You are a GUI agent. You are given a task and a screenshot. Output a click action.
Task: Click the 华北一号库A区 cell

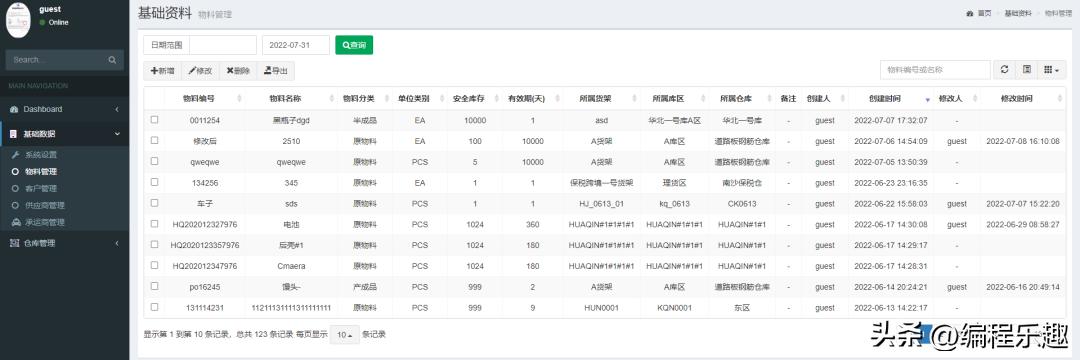pos(674,120)
